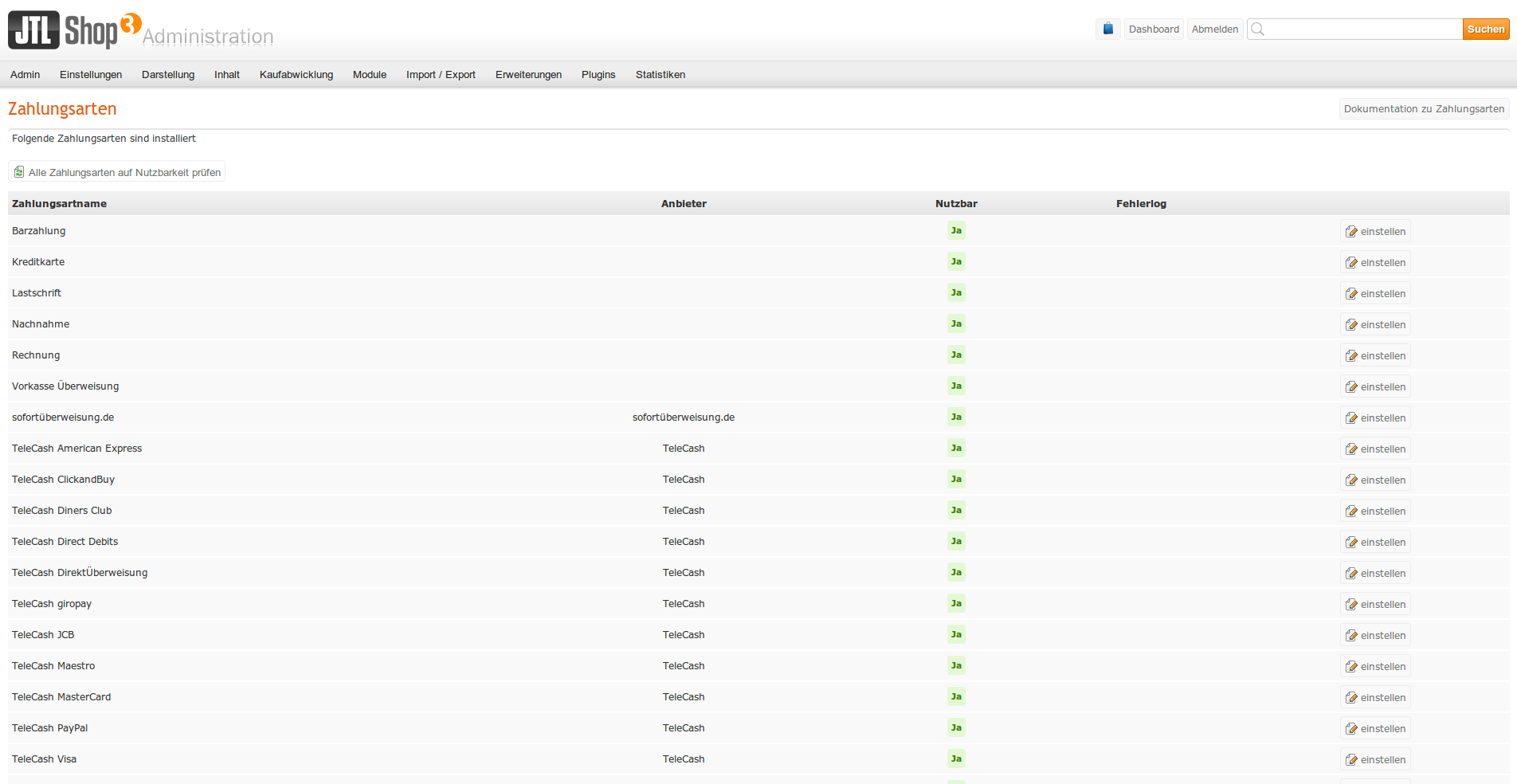This screenshot has height=784, width=1517.
Task: Click the Abmelden button to log out
Action: click(x=1214, y=29)
